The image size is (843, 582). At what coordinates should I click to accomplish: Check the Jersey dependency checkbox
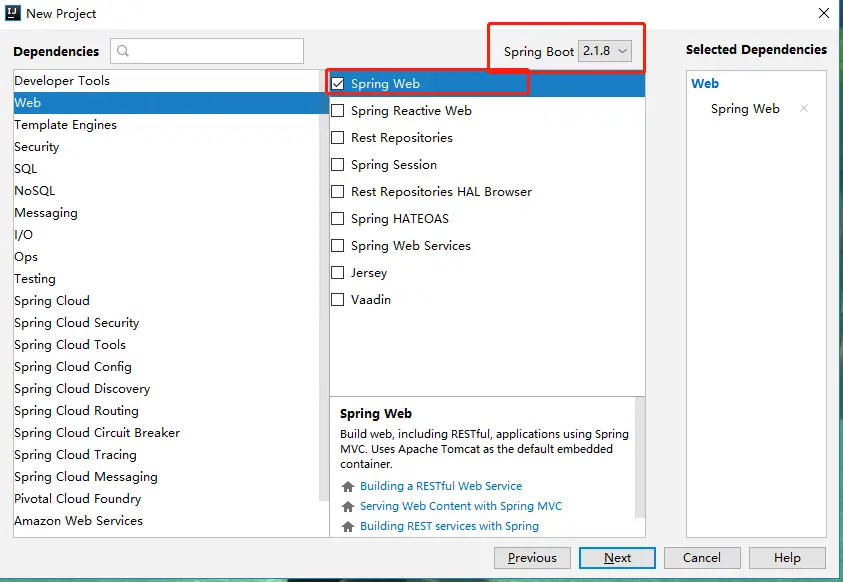(338, 272)
